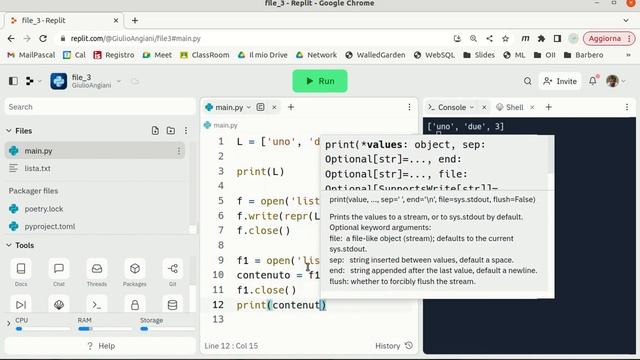Switch to the main.py editor tab
The image size is (640, 360).
point(229,107)
